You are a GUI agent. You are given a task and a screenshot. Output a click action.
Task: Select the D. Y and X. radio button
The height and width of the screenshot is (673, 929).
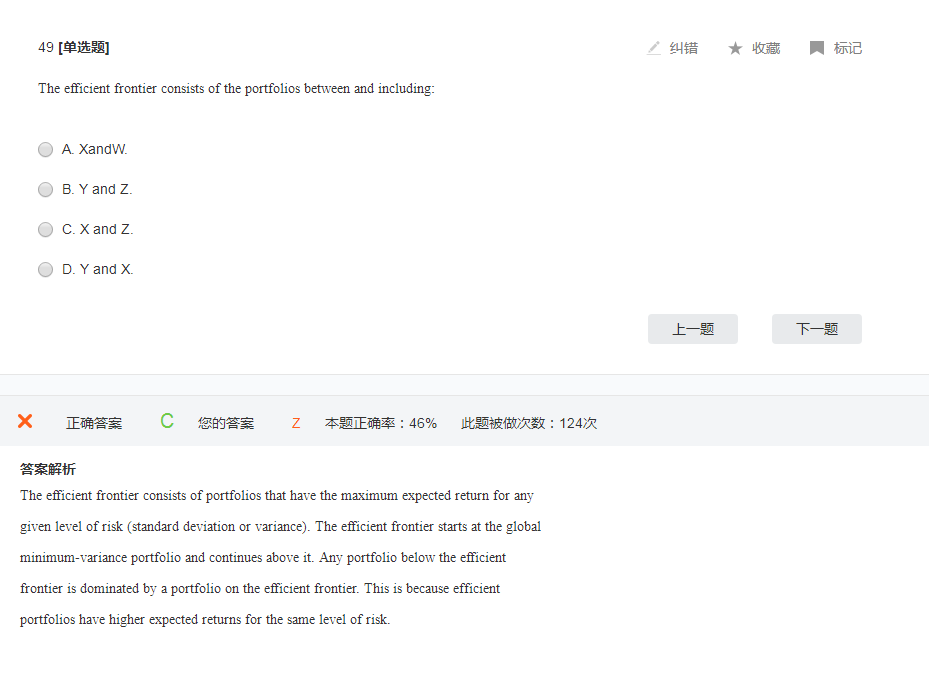45,269
